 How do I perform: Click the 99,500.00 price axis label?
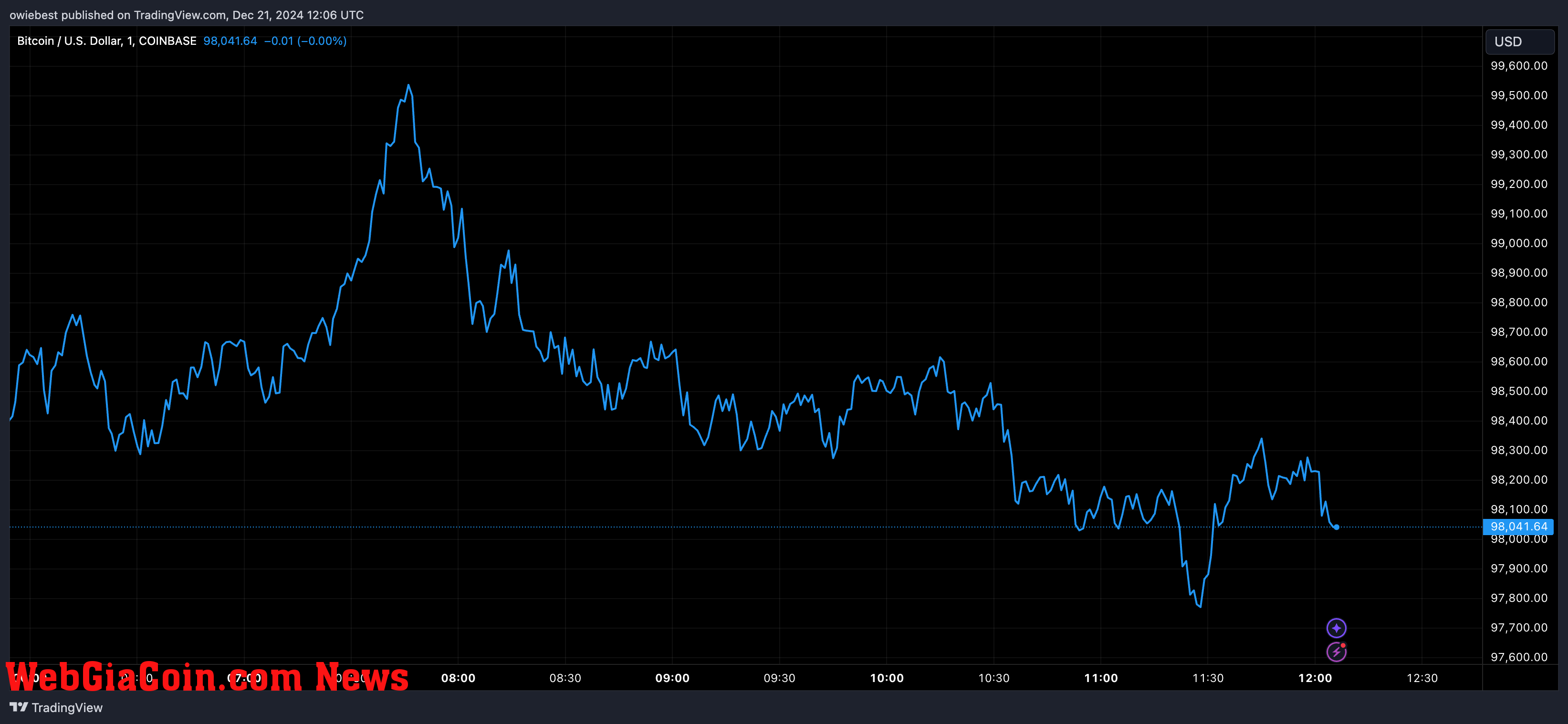[x=1519, y=95]
